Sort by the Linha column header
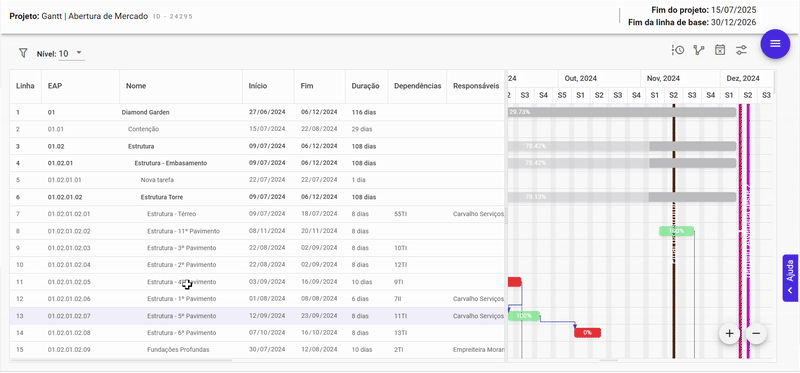This screenshot has height=373, width=800. coord(26,86)
